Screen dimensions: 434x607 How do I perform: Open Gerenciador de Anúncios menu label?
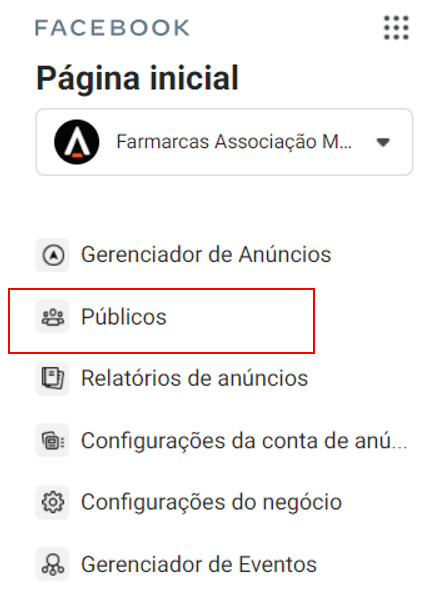coord(206,255)
